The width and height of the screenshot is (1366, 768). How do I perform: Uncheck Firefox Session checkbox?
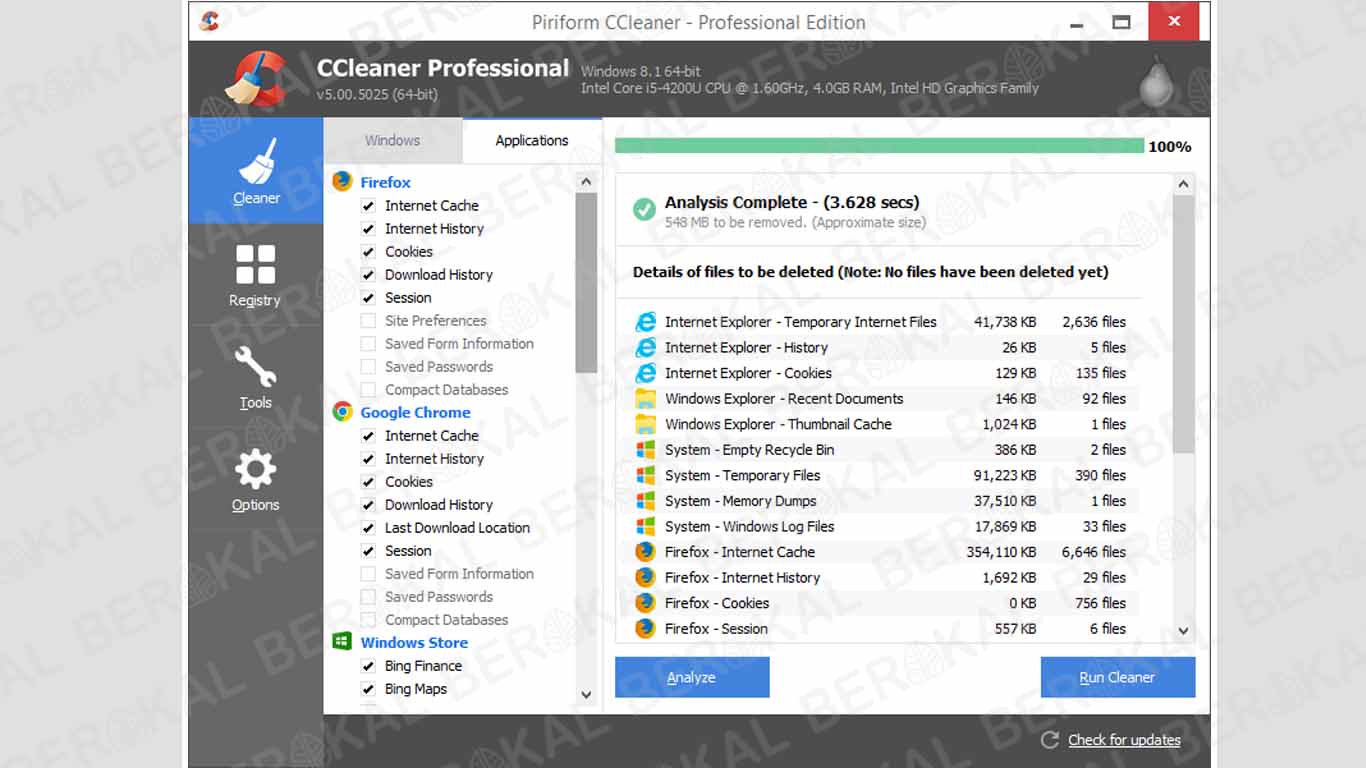(x=368, y=298)
